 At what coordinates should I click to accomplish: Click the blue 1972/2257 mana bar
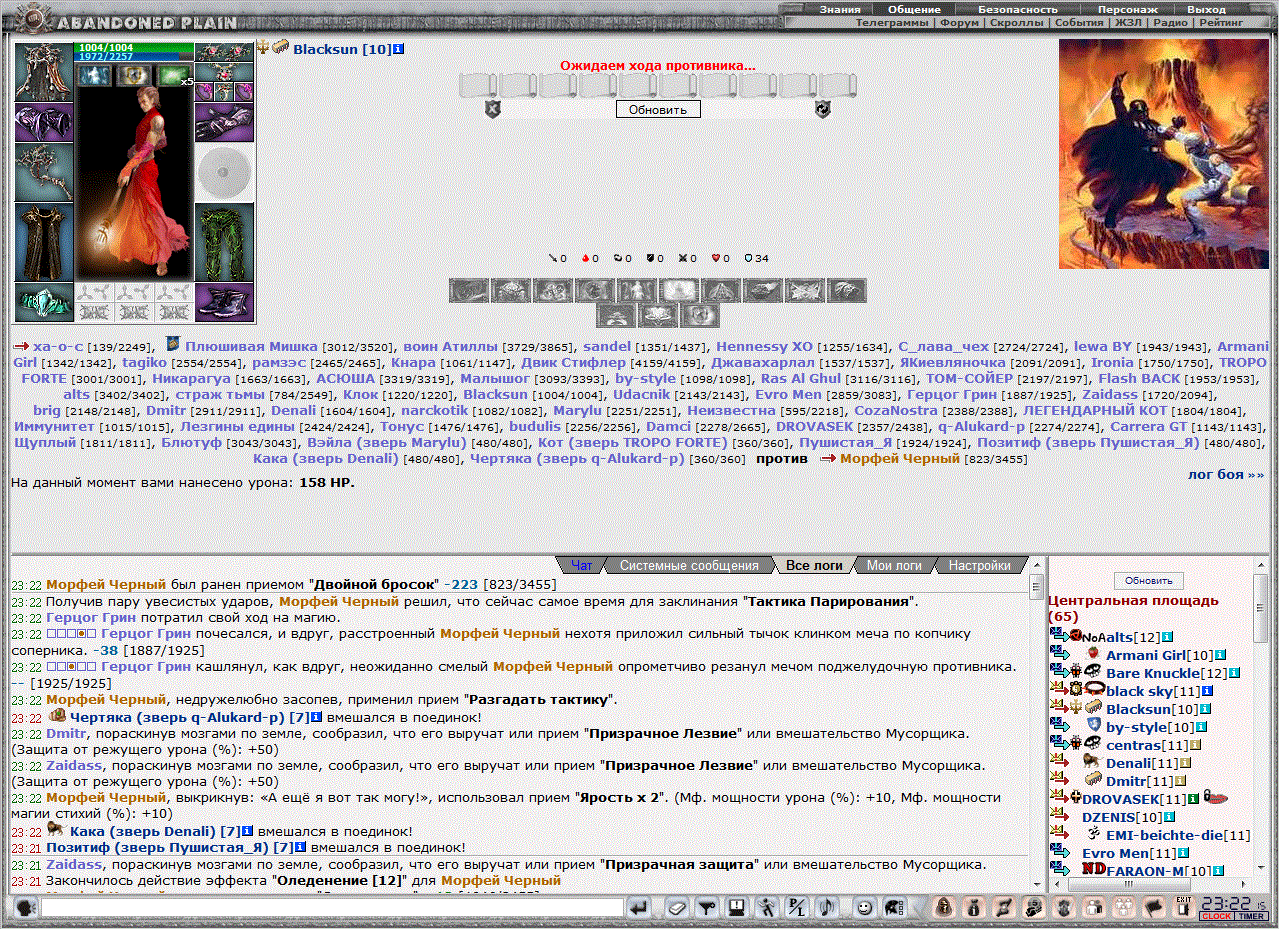click(134, 57)
